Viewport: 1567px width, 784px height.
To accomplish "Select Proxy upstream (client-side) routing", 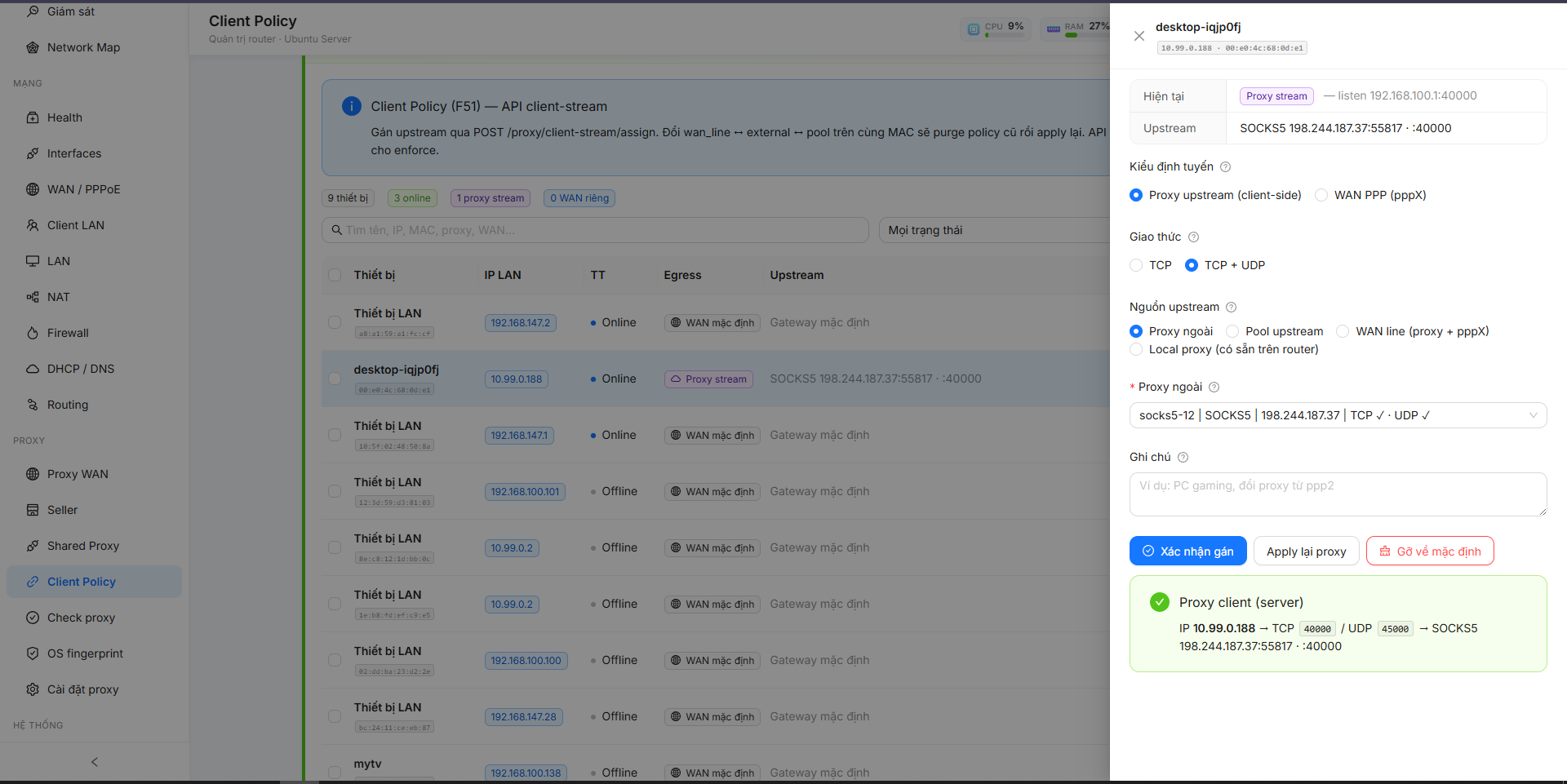I will tap(1136, 195).
